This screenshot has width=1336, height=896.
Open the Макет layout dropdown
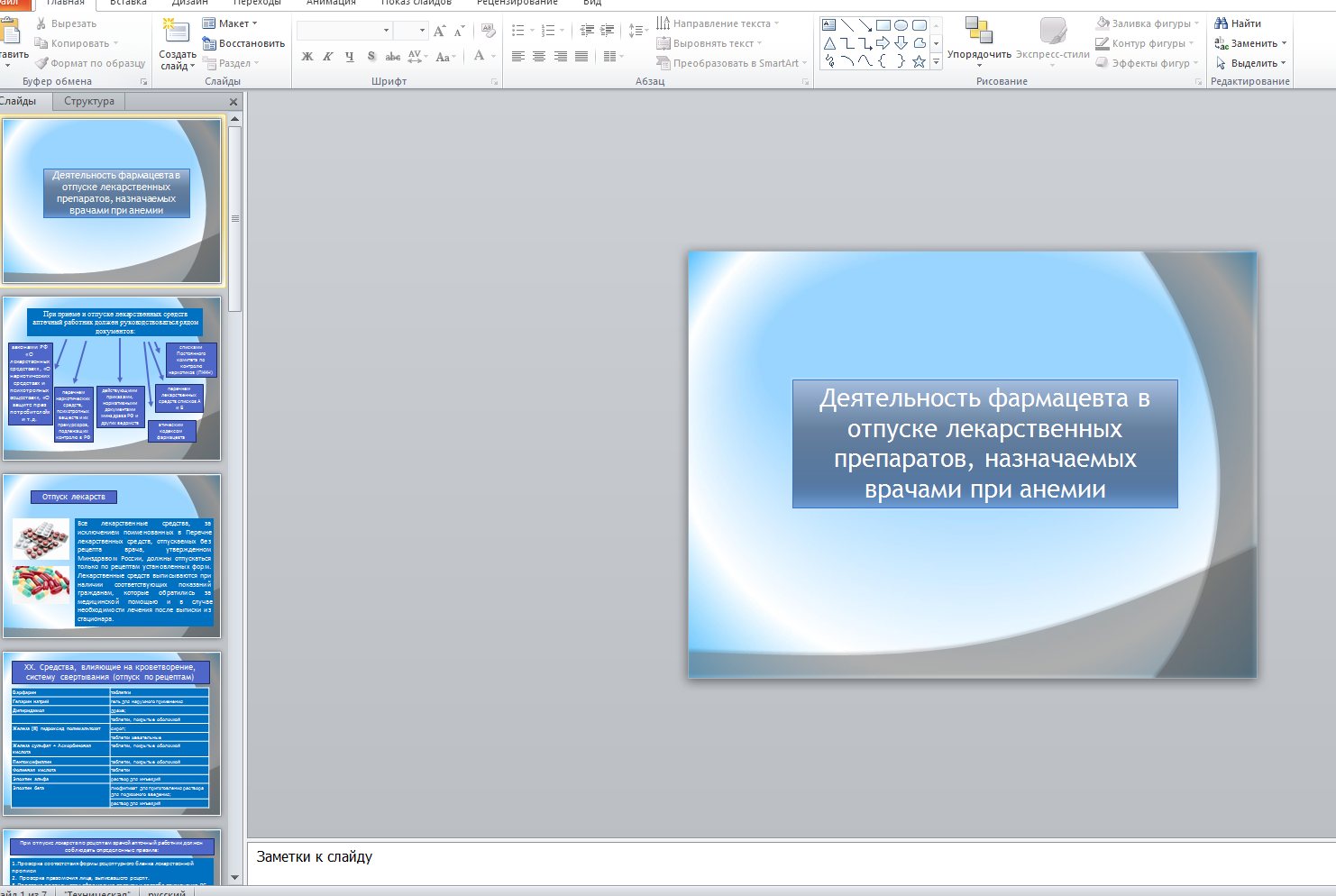(230, 23)
